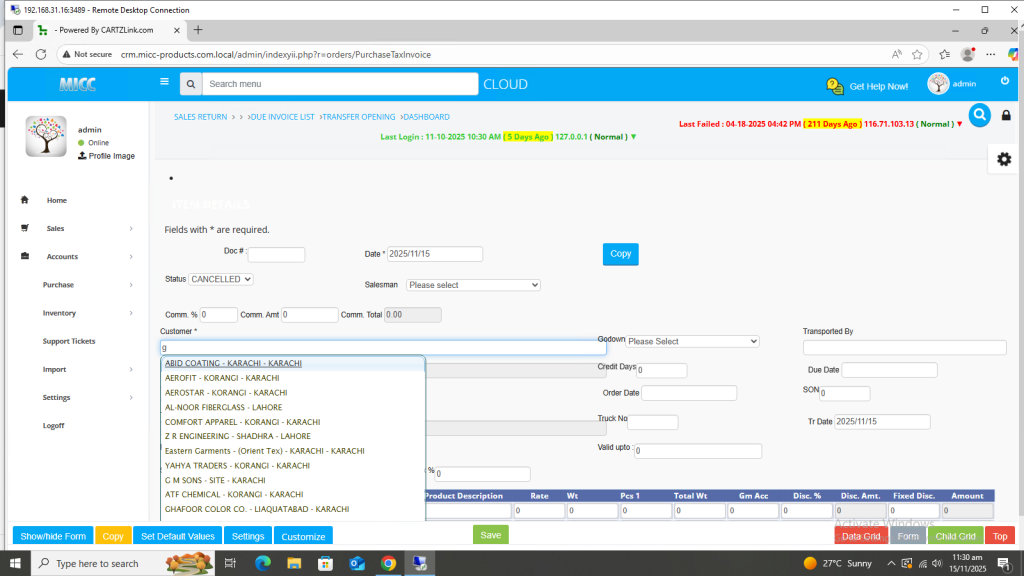The width and height of the screenshot is (1024, 576).
Task: Click the blue circular search icon
Action: coord(979,115)
